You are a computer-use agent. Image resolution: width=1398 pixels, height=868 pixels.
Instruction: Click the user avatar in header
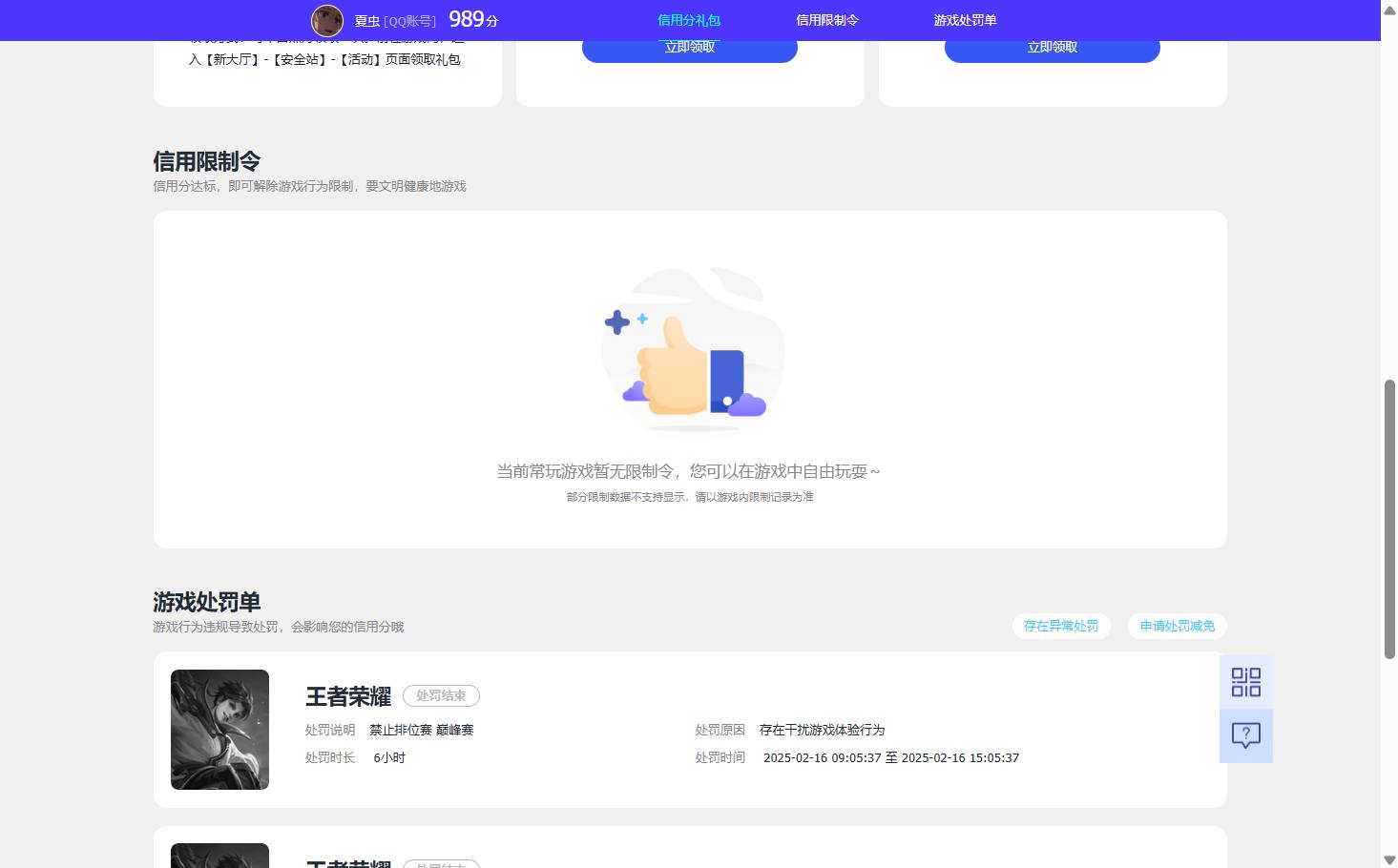[x=327, y=20]
